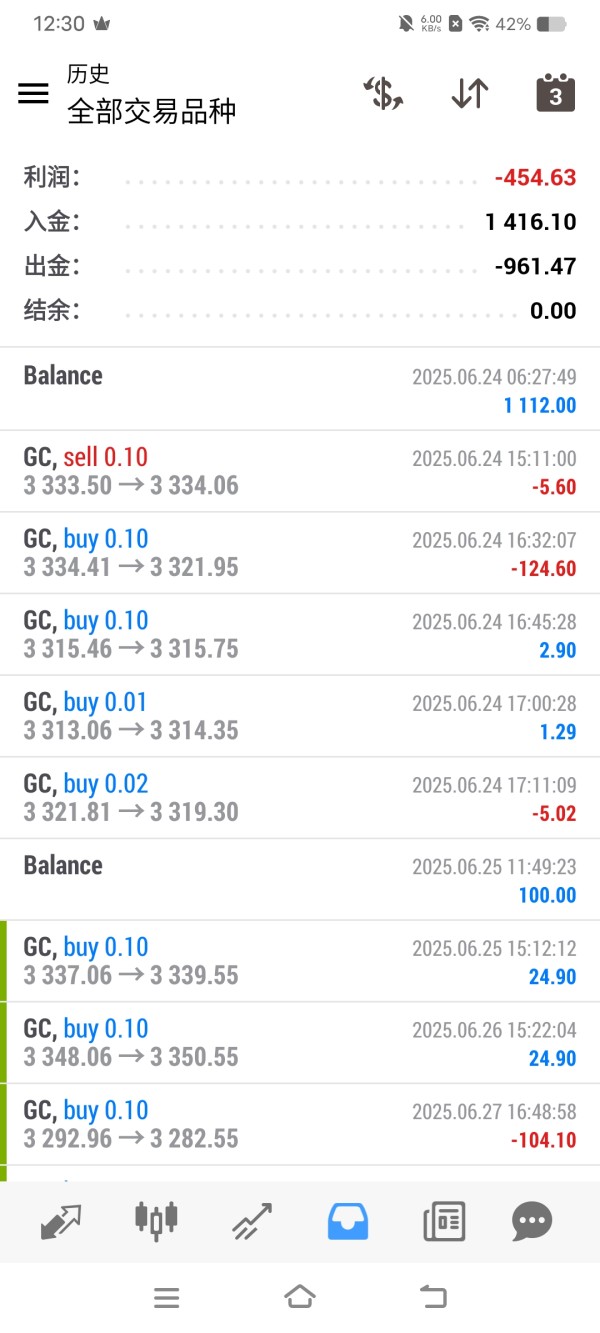
Task: Select the GC trade losing -104.10
Action: 300,1124
